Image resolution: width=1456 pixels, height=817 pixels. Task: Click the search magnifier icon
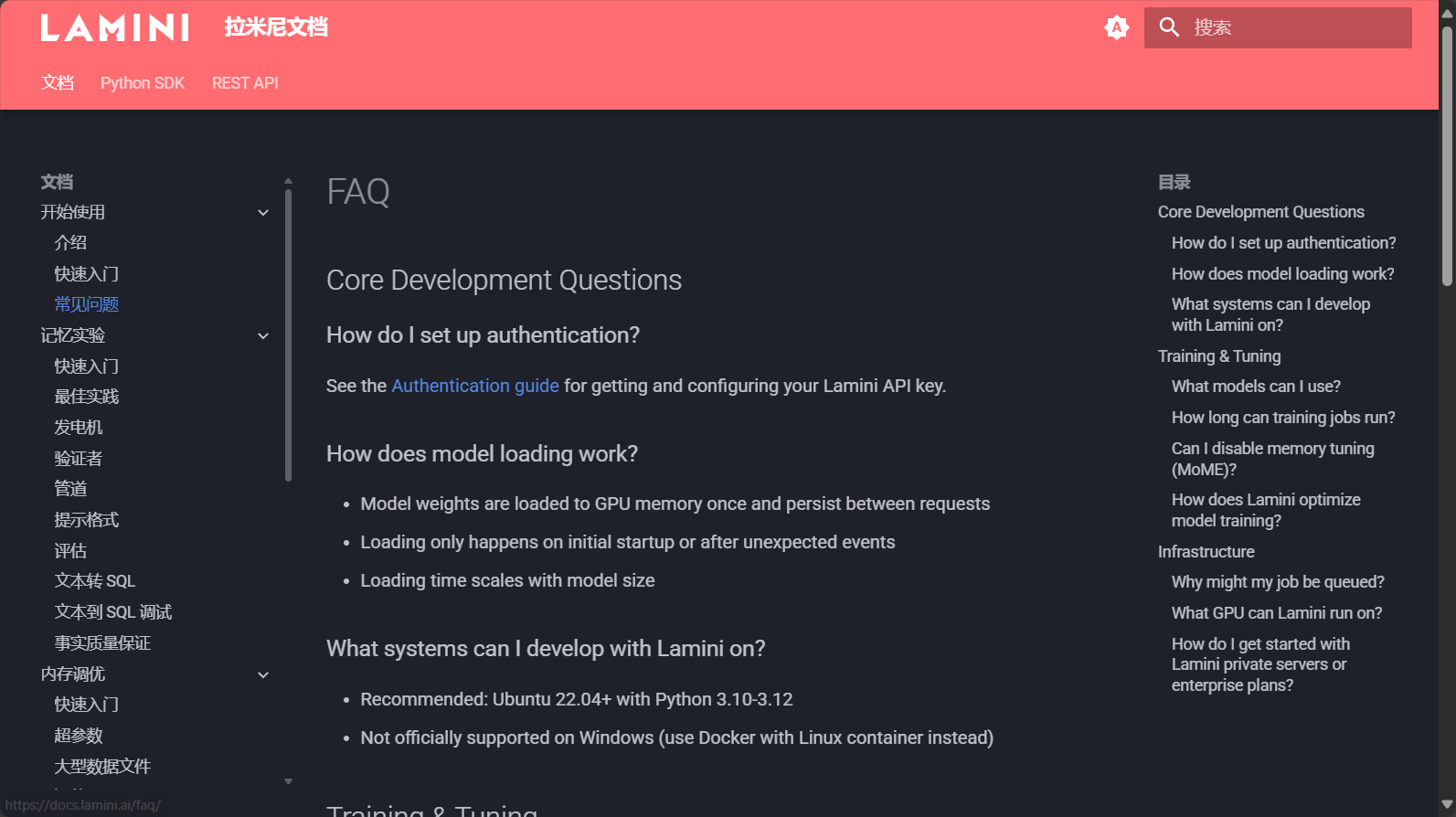1169,27
